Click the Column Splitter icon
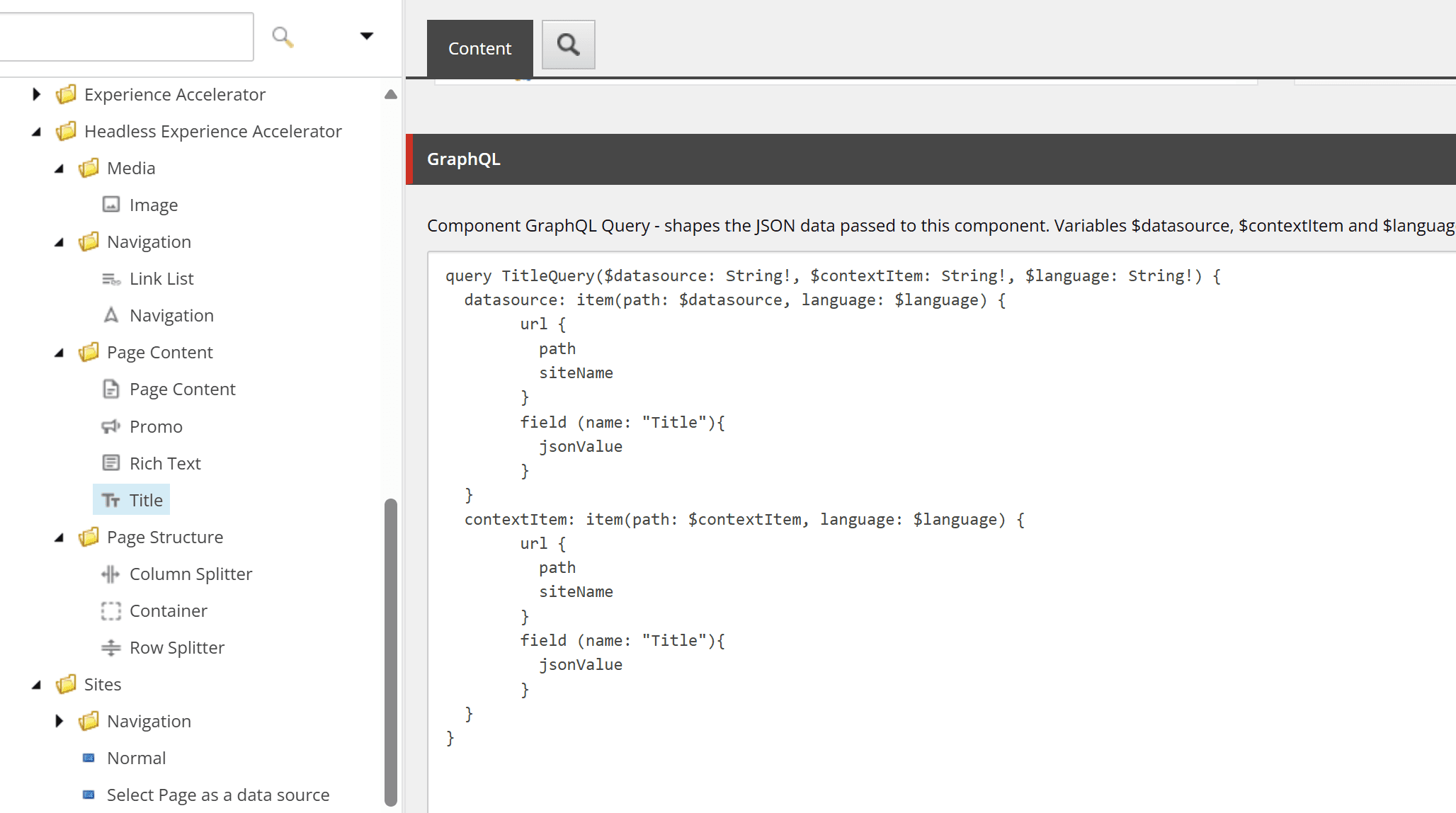This screenshot has width=1456, height=813. click(x=111, y=574)
